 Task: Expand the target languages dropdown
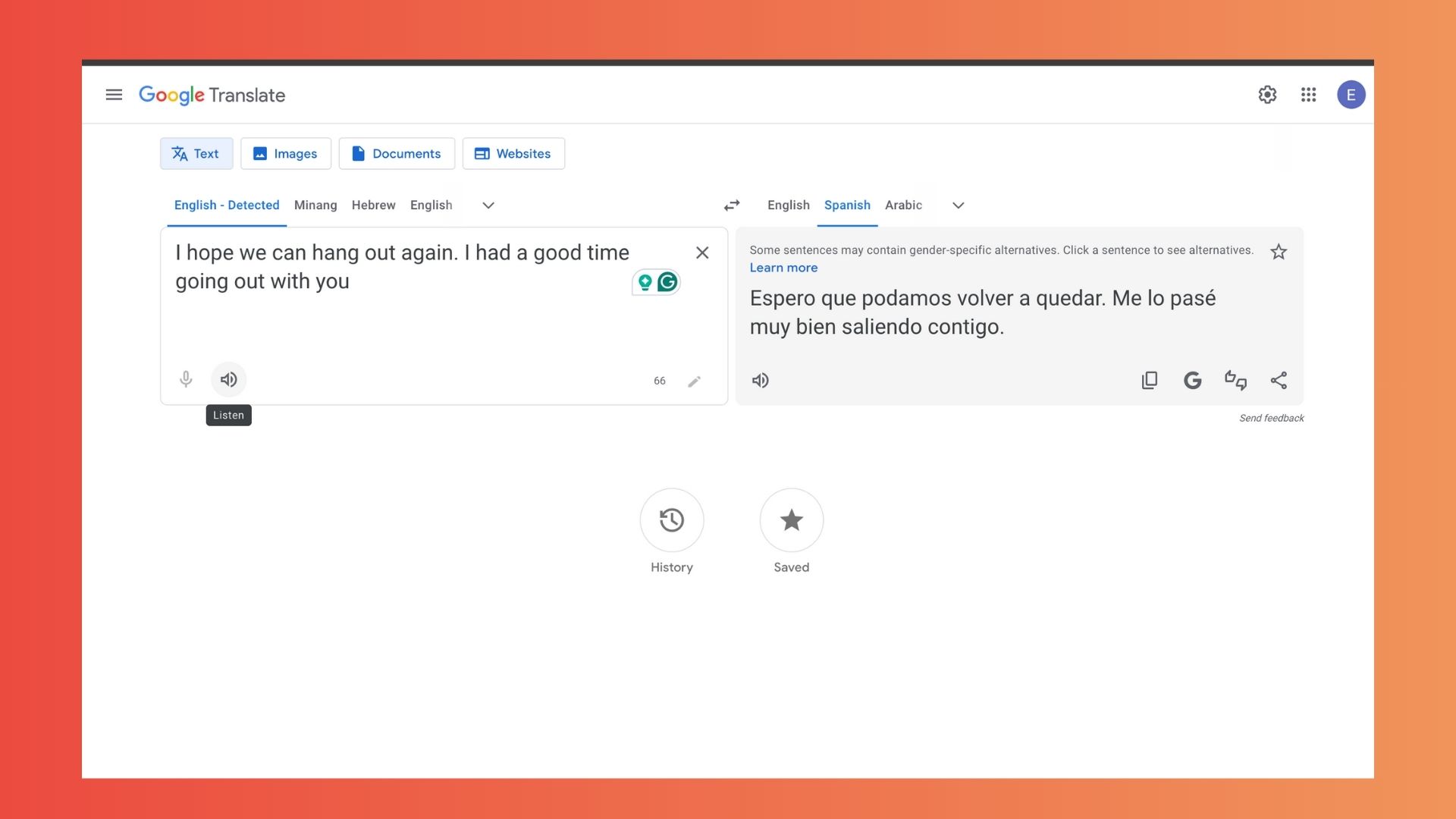pyautogui.click(x=959, y=206)
